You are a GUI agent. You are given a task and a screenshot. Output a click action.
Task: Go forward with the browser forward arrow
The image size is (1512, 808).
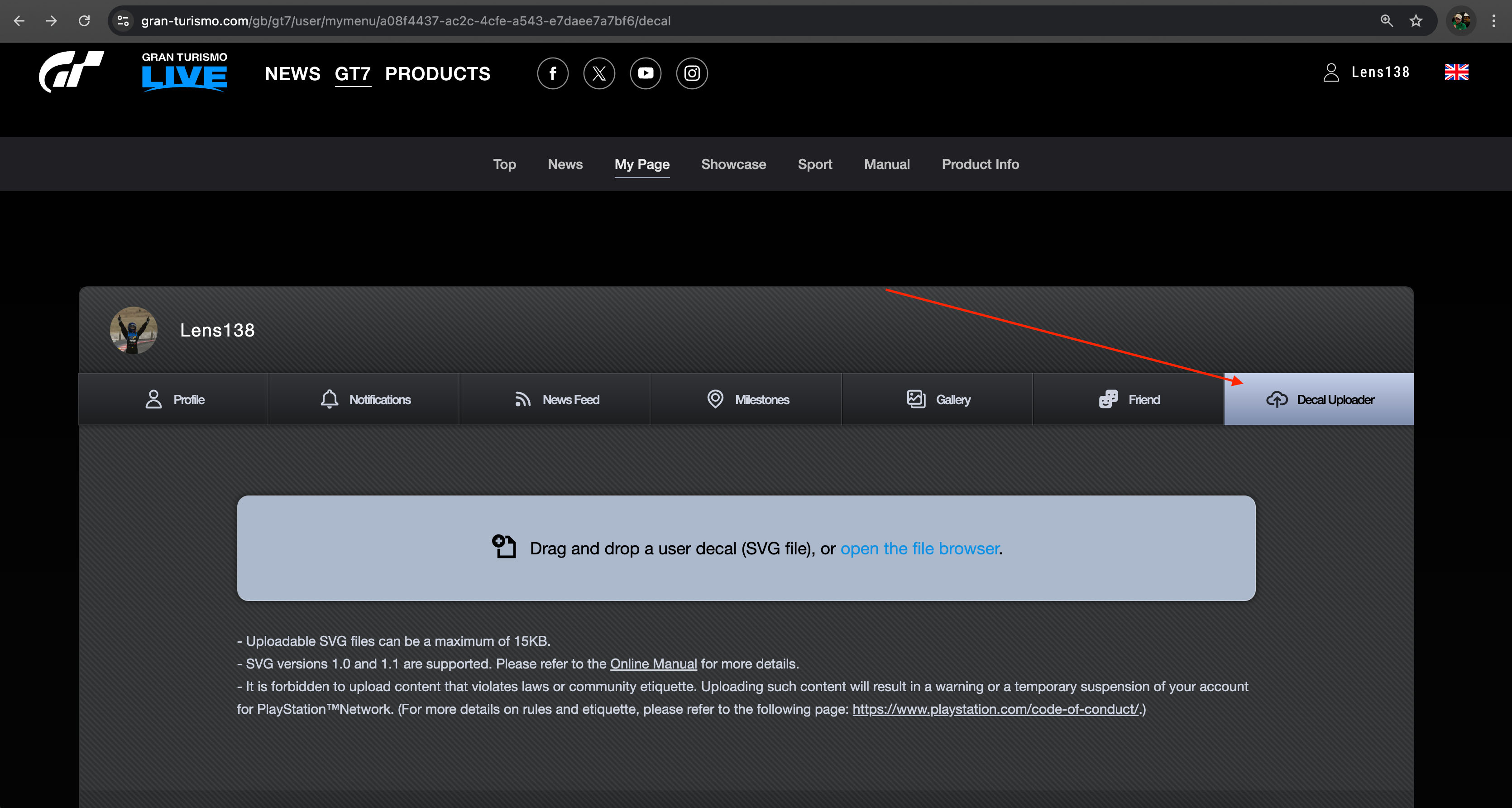click(52, 21)
